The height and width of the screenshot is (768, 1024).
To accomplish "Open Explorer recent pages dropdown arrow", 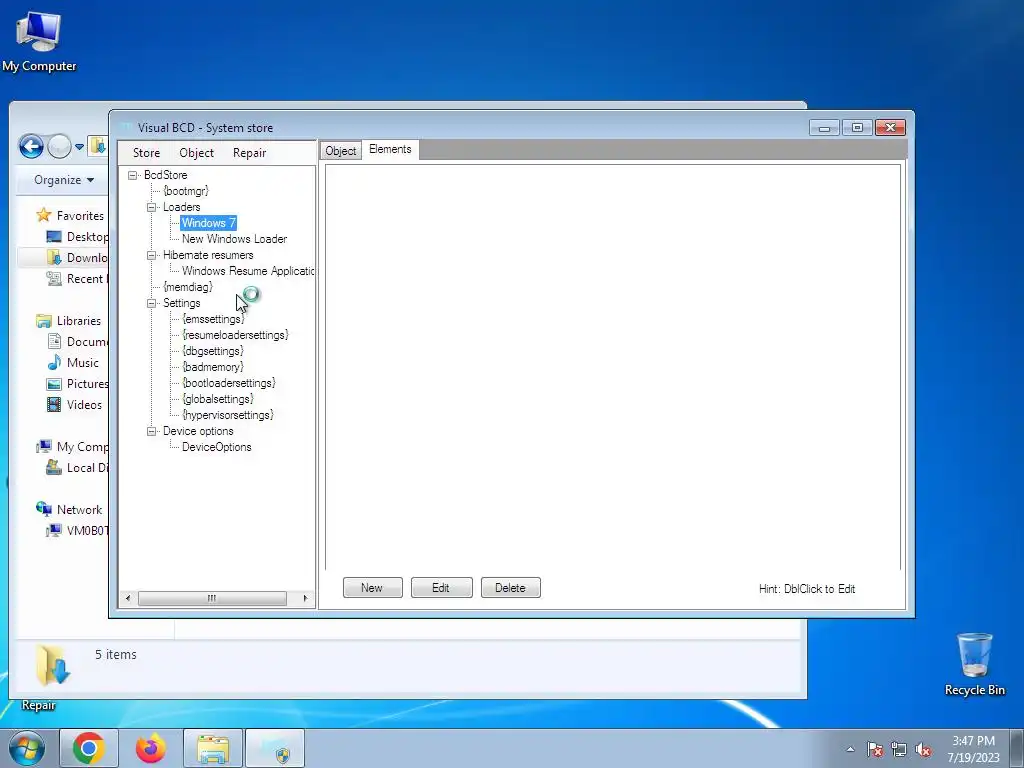I will pos(79,147).
